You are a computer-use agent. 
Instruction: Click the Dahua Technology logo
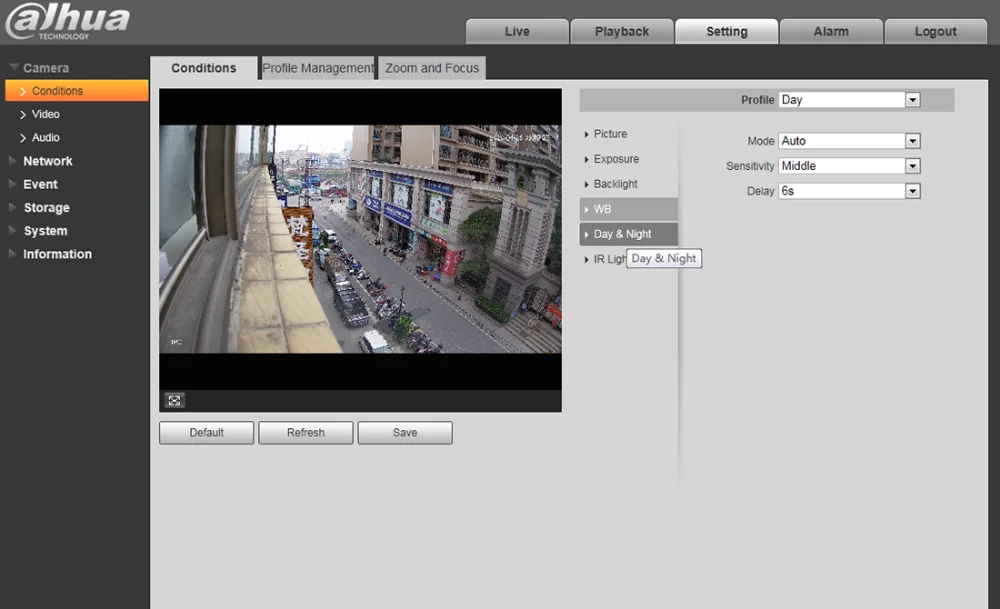click(x=67, y=22)
